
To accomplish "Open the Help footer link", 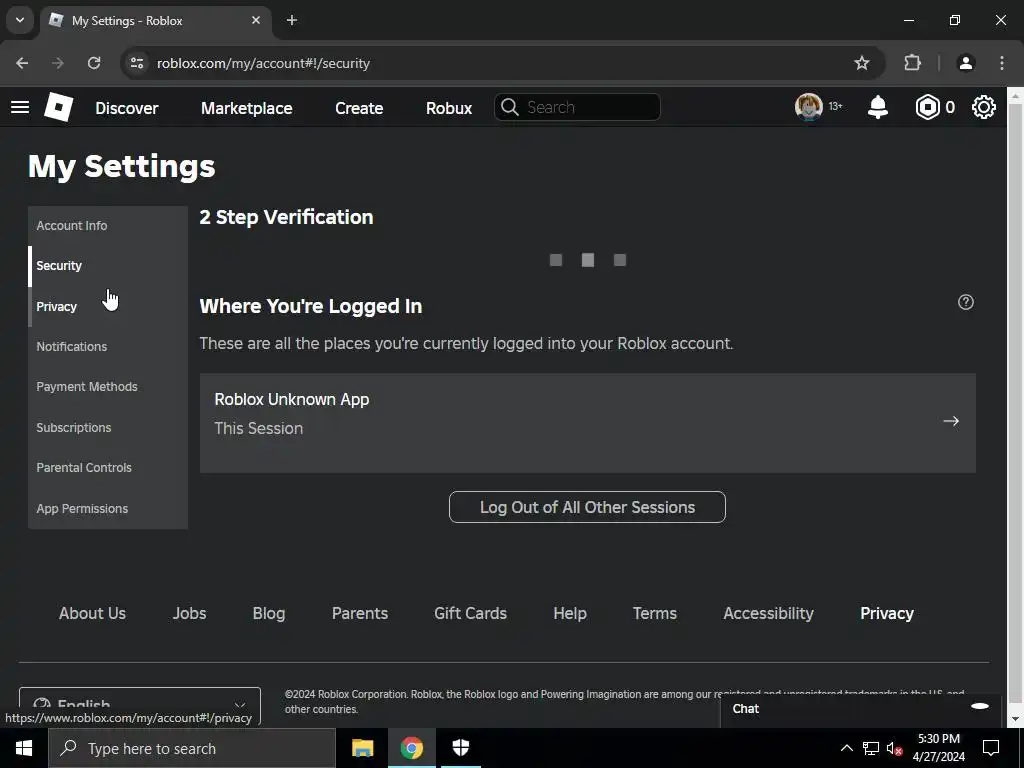I will [570, 613].
